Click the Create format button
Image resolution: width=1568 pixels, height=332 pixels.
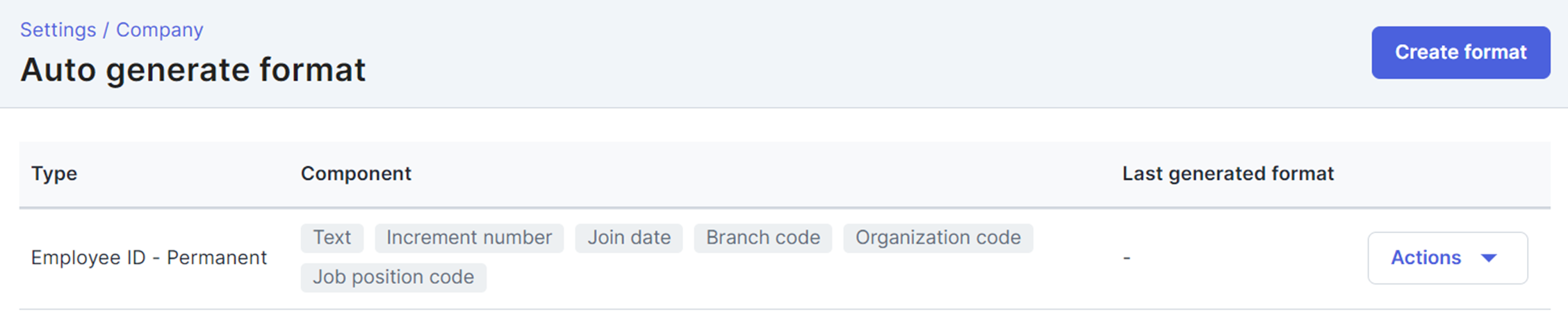point(1460,52)
